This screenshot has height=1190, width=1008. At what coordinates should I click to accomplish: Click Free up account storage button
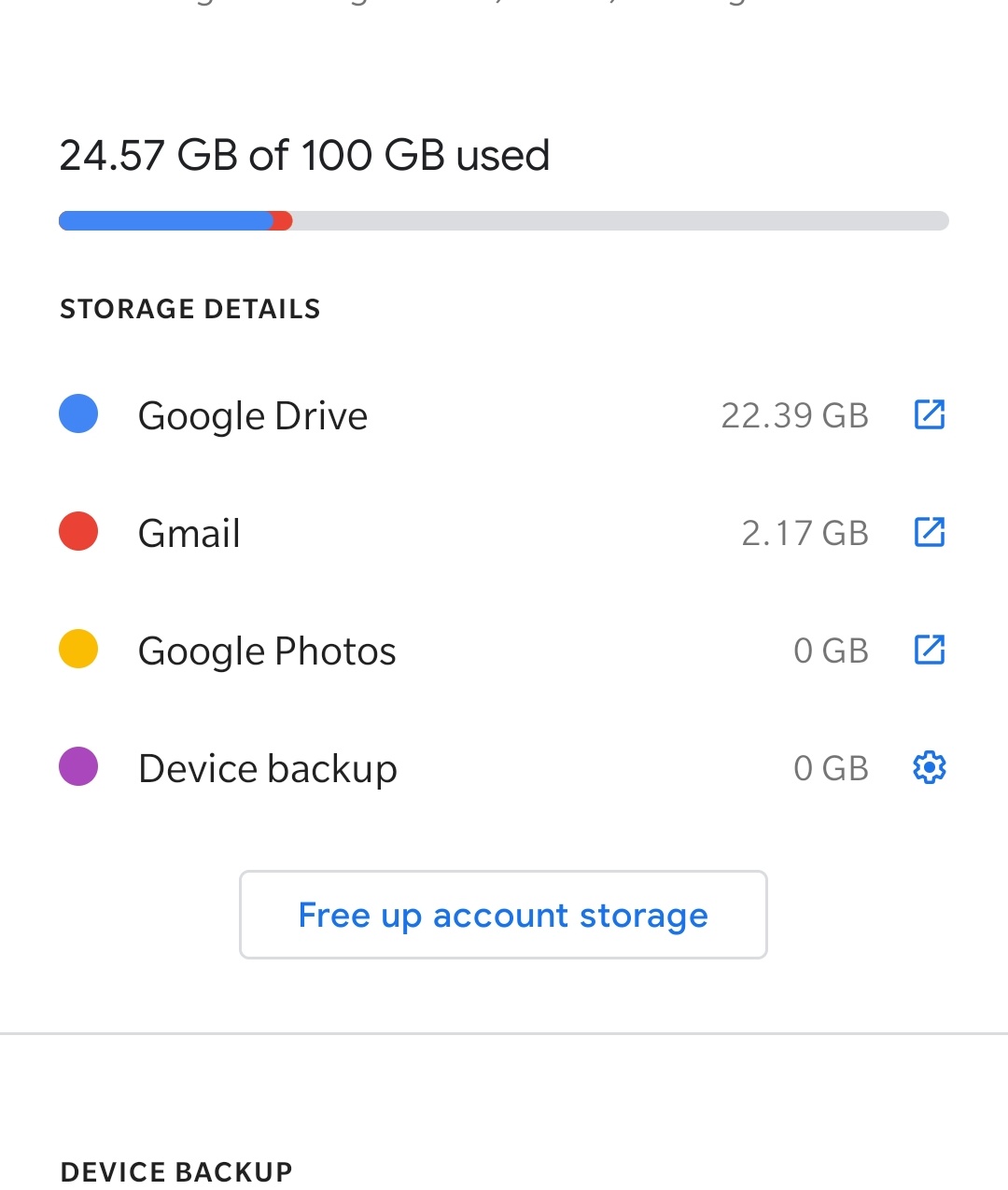(503, 915)
